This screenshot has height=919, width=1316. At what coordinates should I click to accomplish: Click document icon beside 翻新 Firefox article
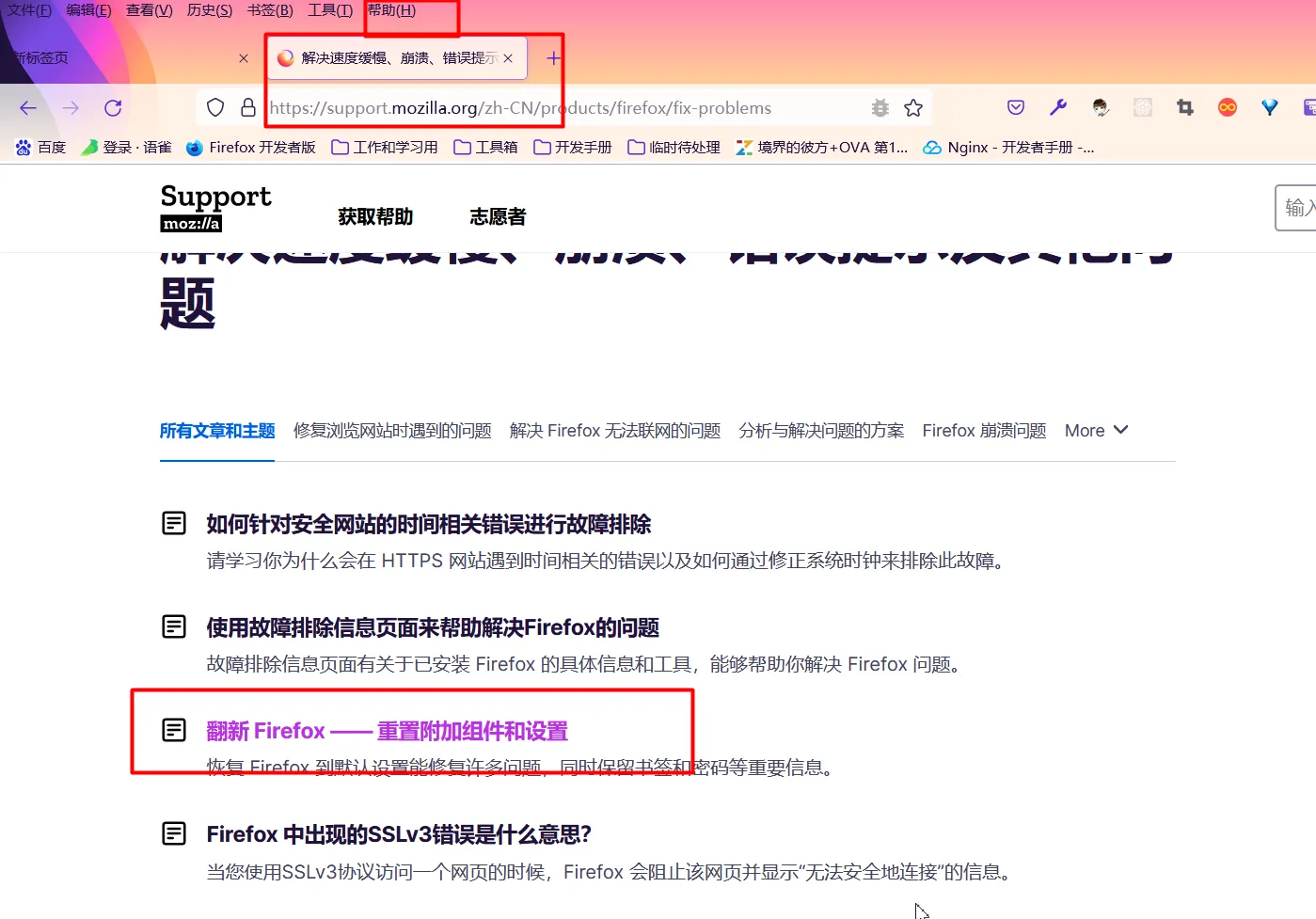click(x=174, y=730)
